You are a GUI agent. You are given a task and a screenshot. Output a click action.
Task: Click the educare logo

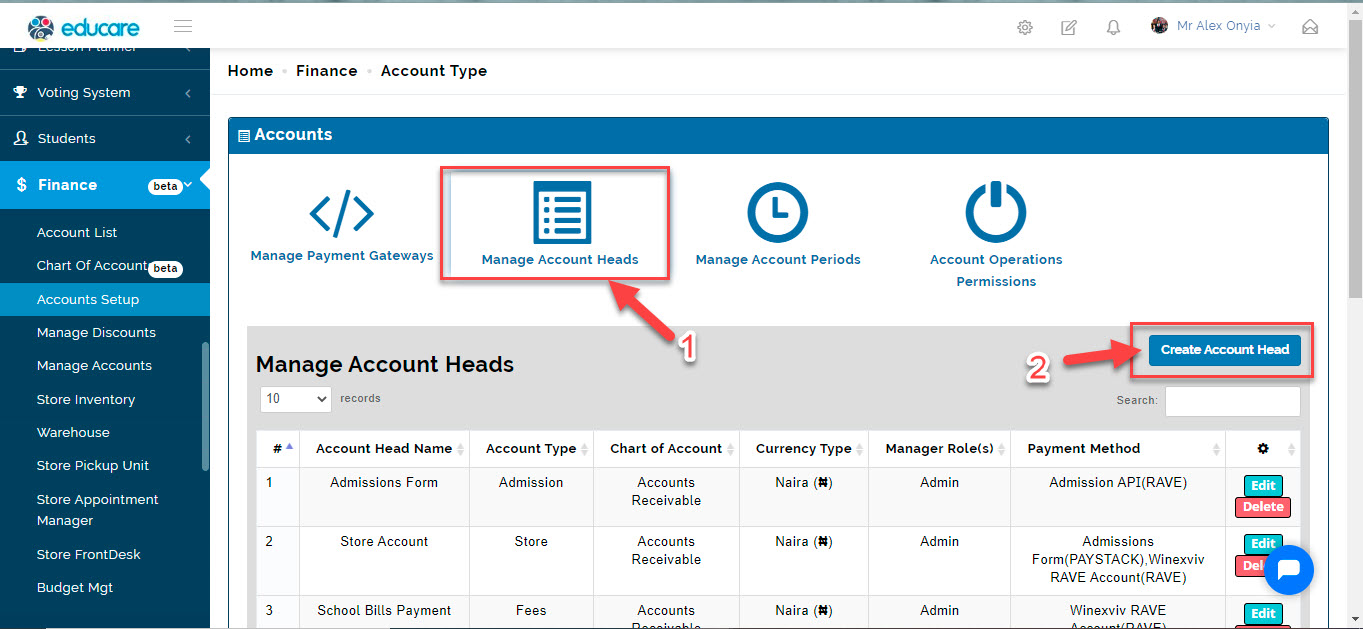pyautogui.click(x=84, y=27)
